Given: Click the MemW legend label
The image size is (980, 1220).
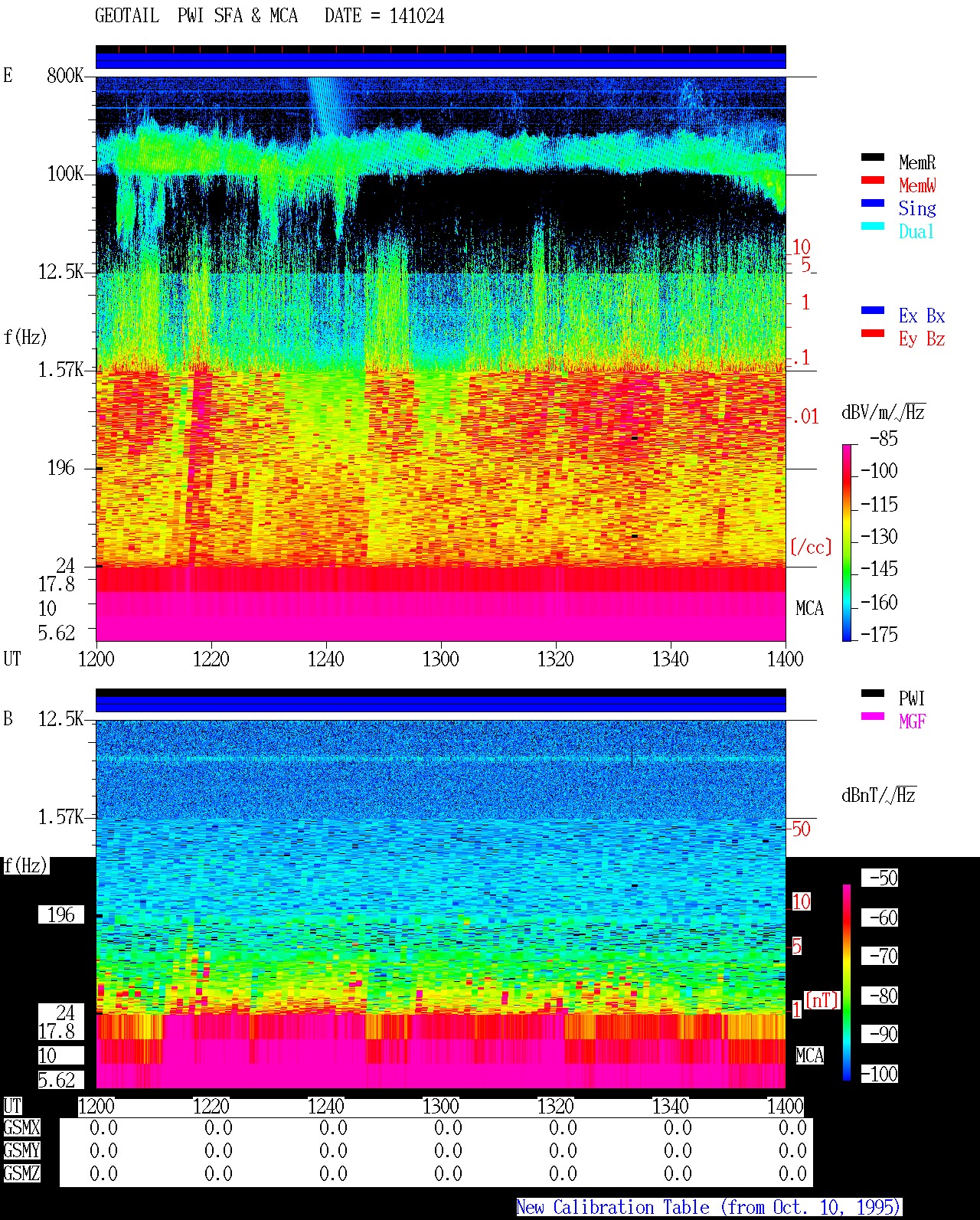Looking at the screenshot, I should [917, 185].
